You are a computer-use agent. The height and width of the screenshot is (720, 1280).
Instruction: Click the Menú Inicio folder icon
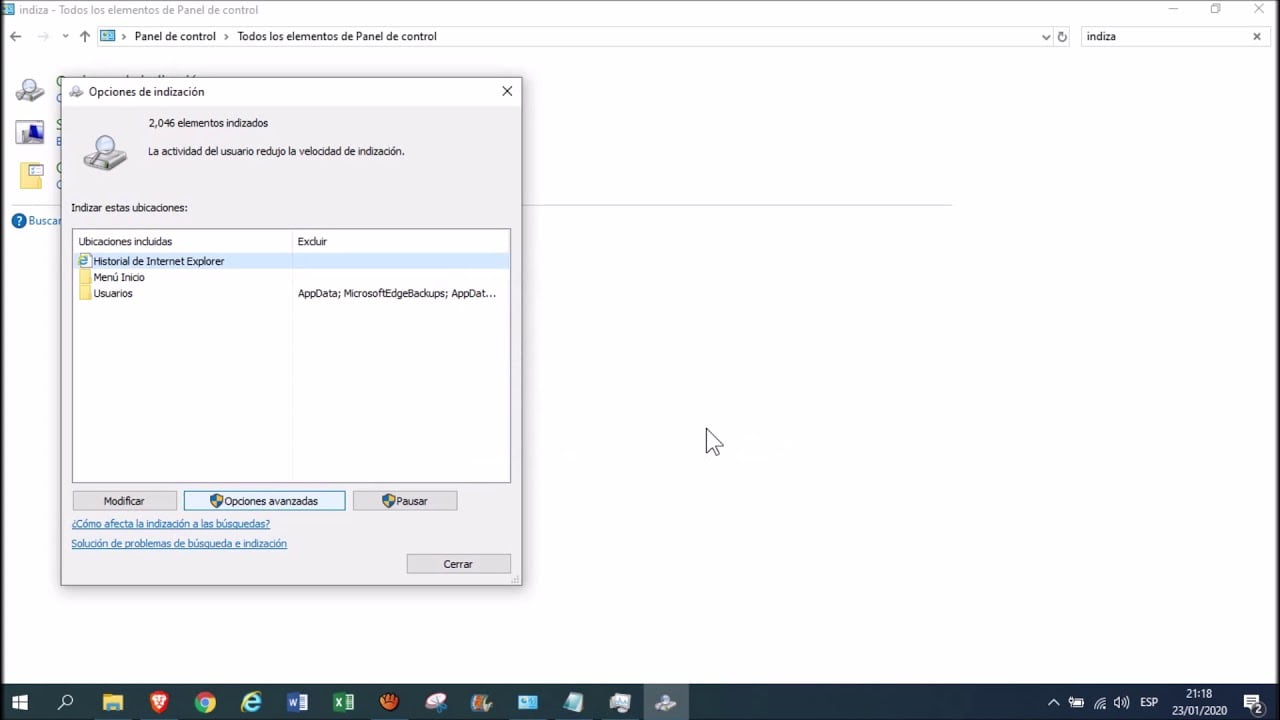point(84,277)
